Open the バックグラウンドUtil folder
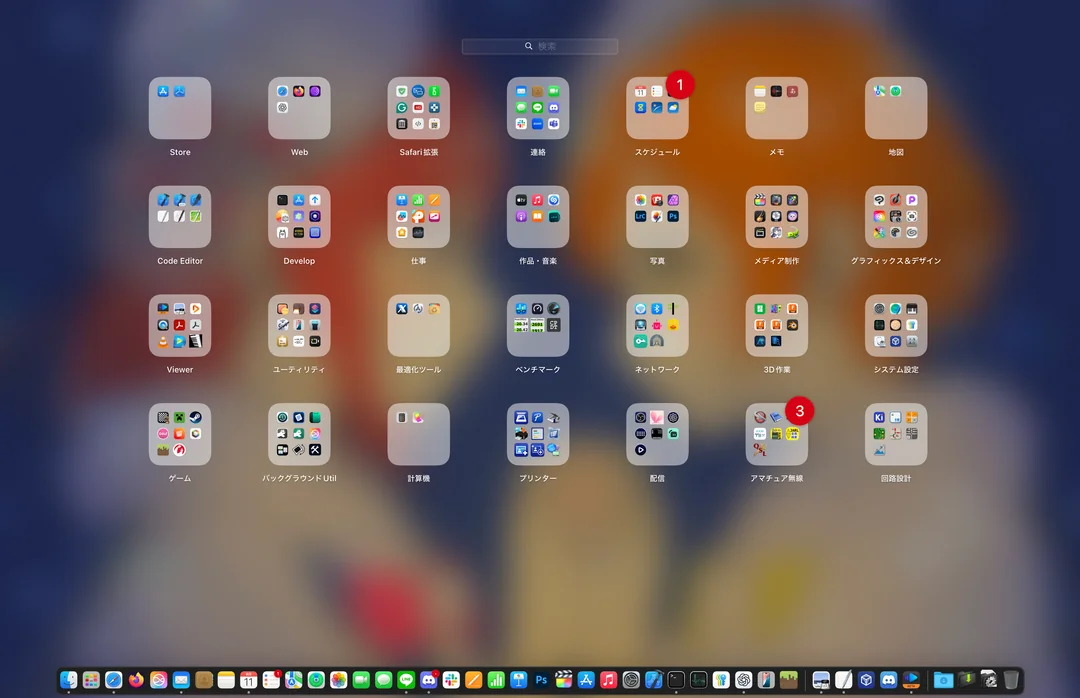The image size is (1080, 698). pos(299,434)
